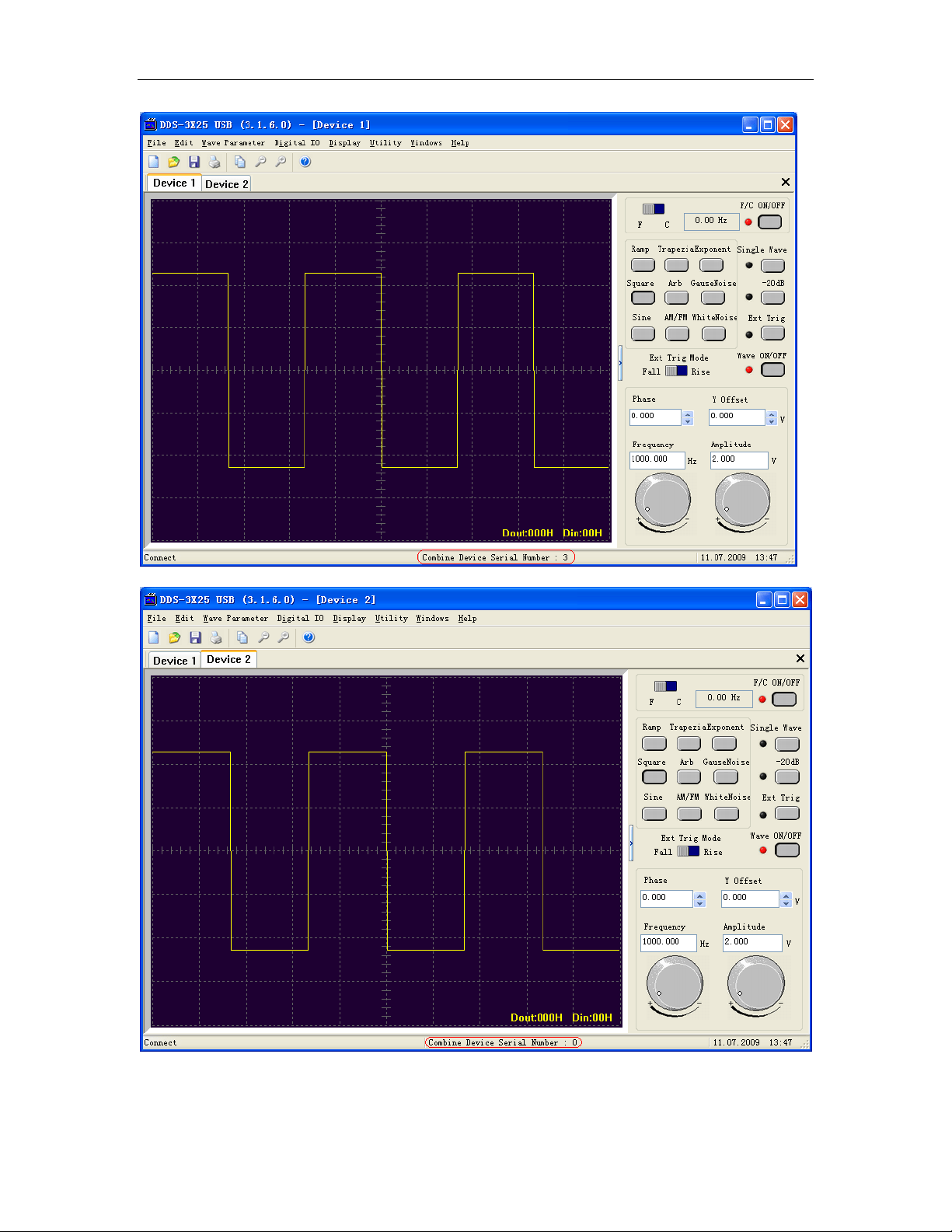Click Phase spinner arrows in Device 2 window
The height and width of the screenshot is (1232, 952).
tap(700, 899)
